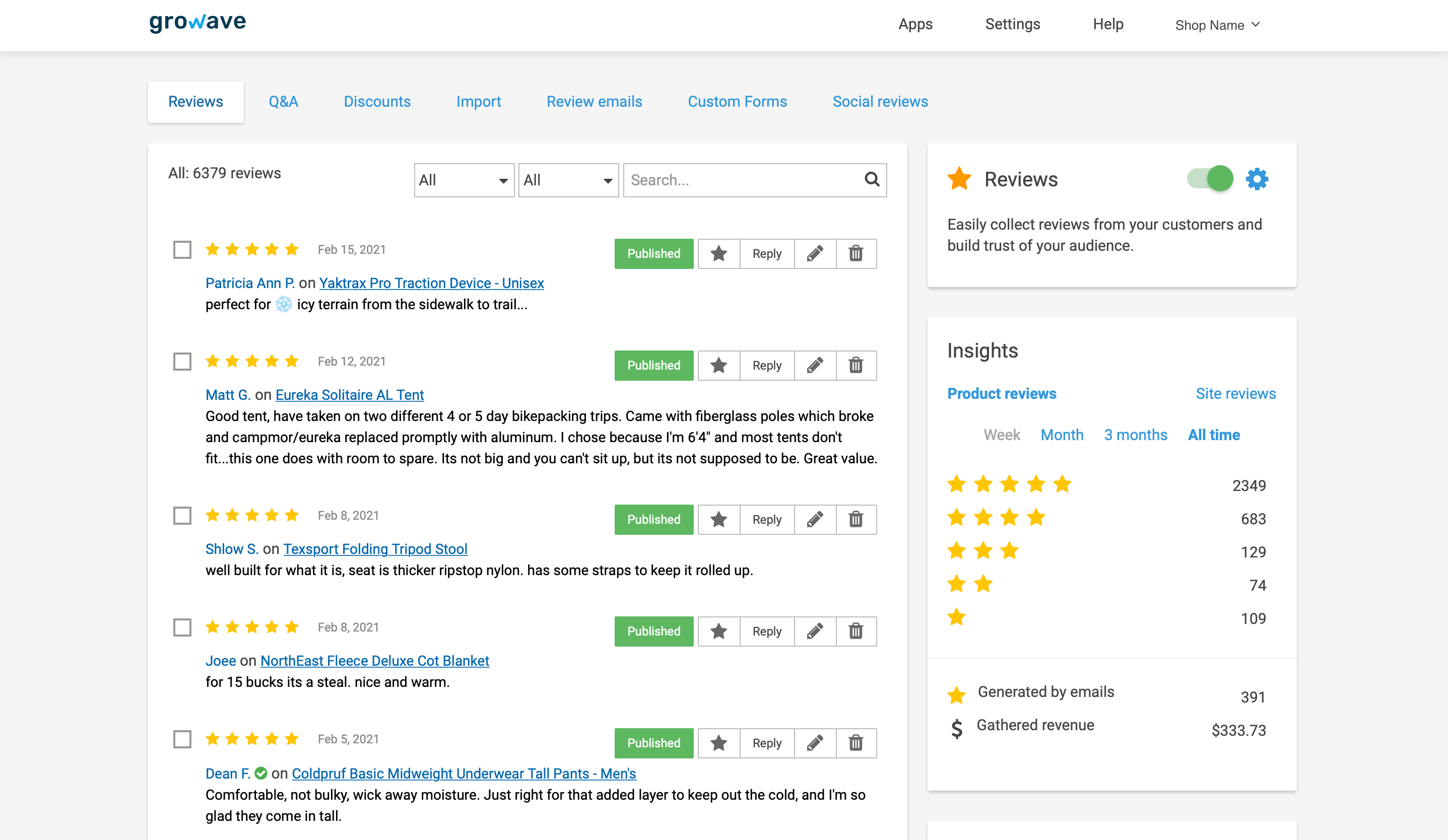
Task: Delete Joee's review with trash icon
Action: [x=855, y=631]
